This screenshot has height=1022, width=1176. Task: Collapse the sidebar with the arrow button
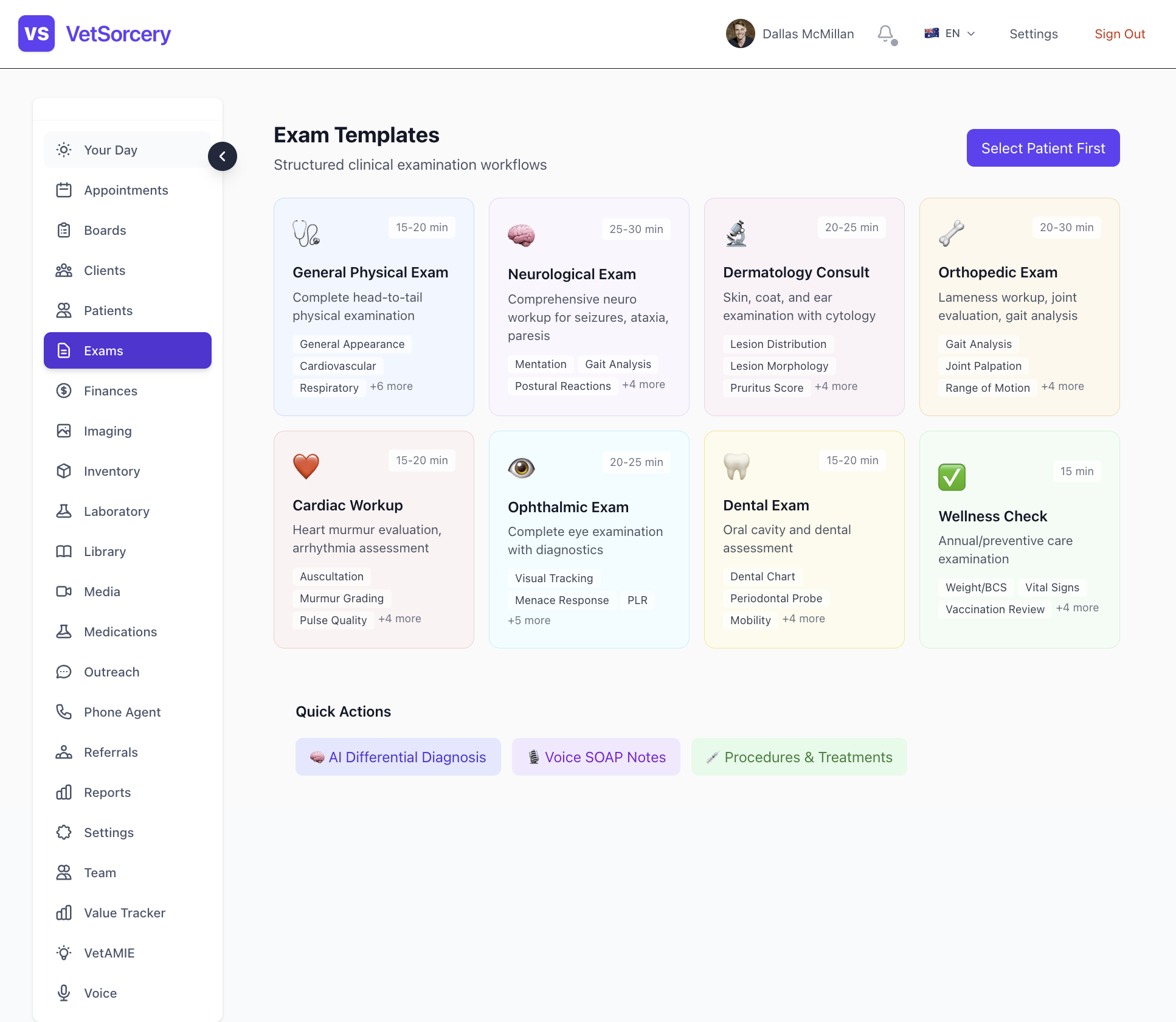[x=223, y=156]
